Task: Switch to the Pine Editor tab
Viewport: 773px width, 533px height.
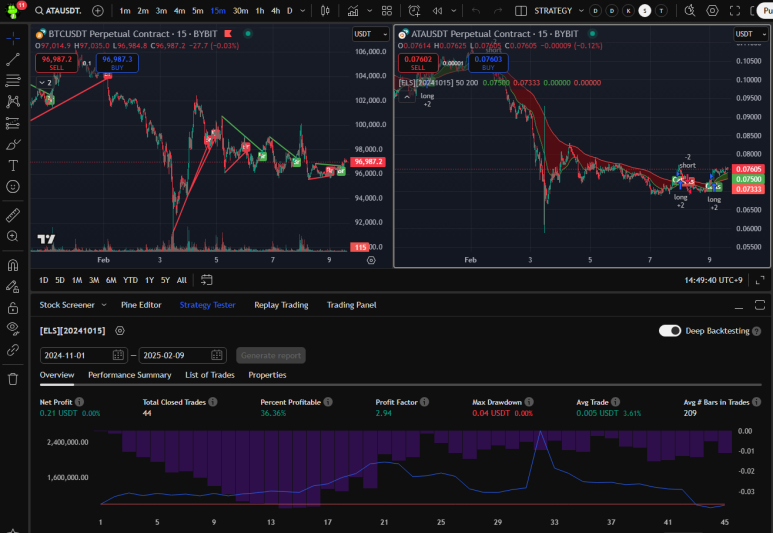Action: 141,305
